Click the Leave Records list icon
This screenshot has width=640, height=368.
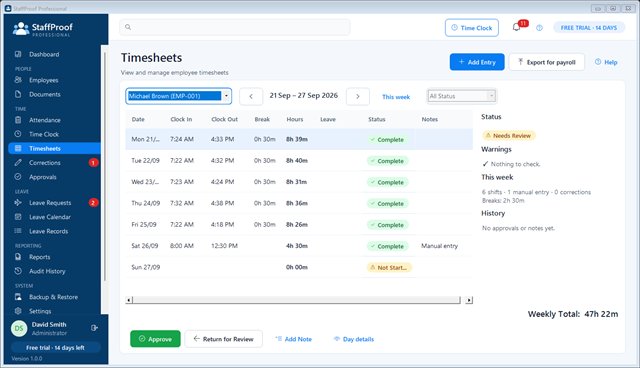tap(18, 231)
